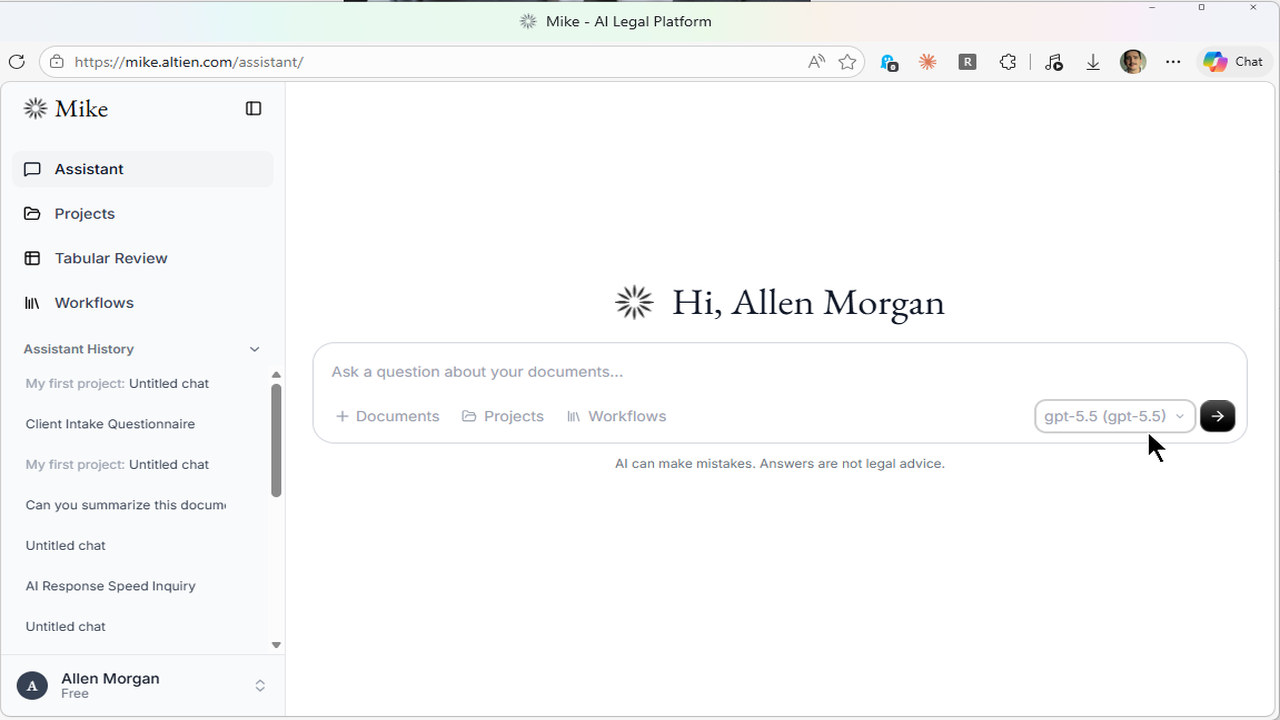The height and width of the screenshot is (720, 1280).
Task: Attach Projects to the prompt
Action: 503,416
